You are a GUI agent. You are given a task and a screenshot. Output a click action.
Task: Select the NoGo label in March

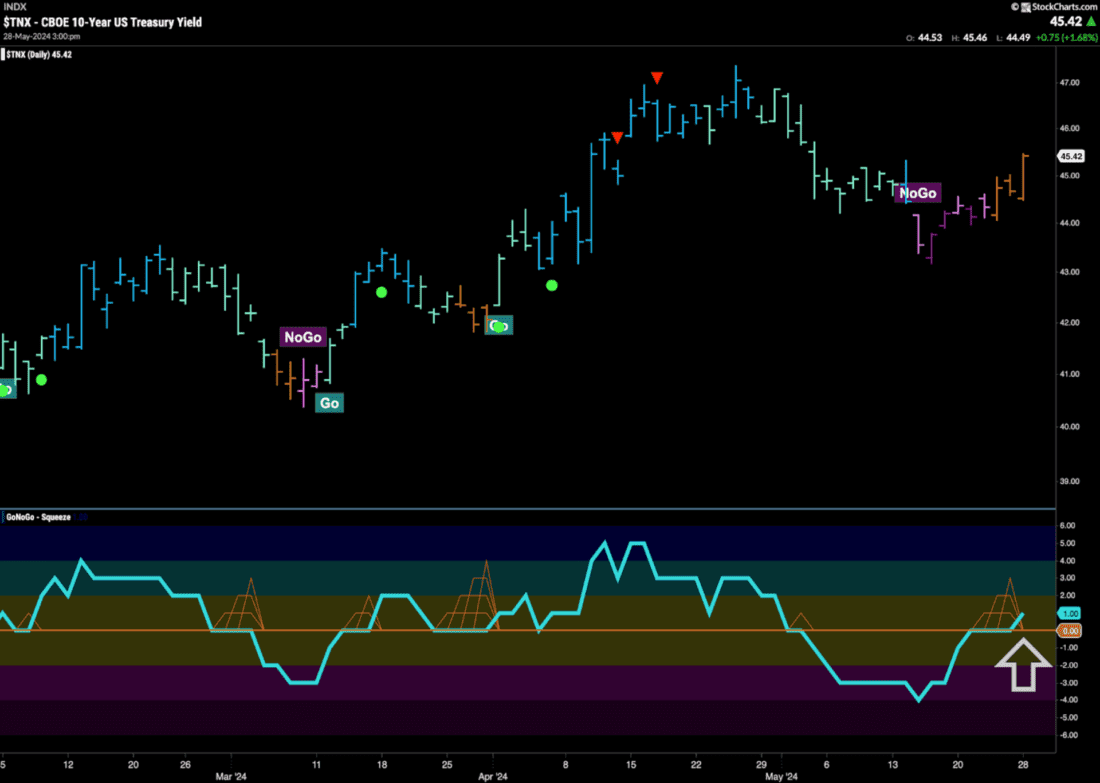303,338
